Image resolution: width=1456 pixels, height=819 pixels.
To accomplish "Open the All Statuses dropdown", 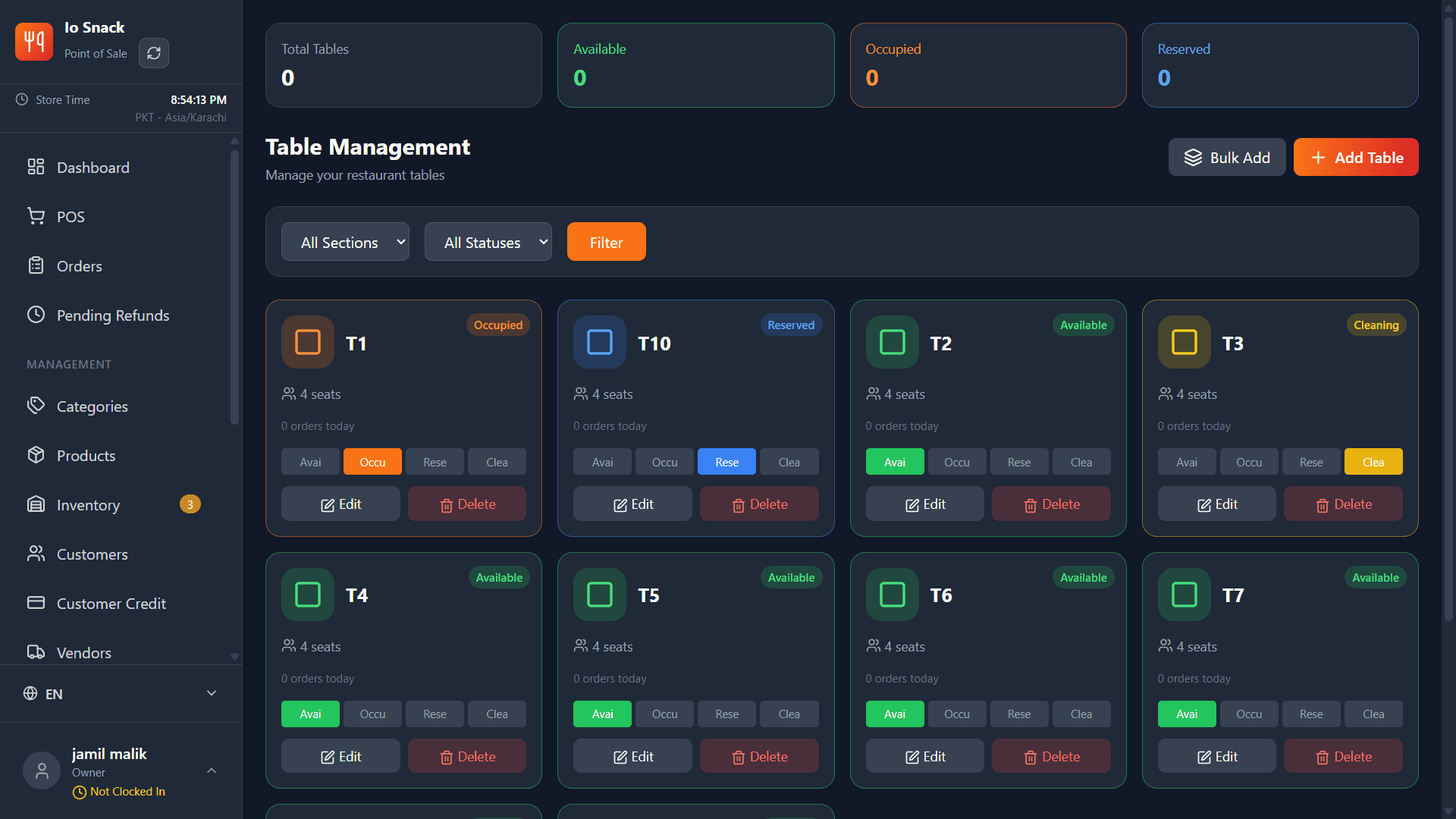I will pos(488,241).
